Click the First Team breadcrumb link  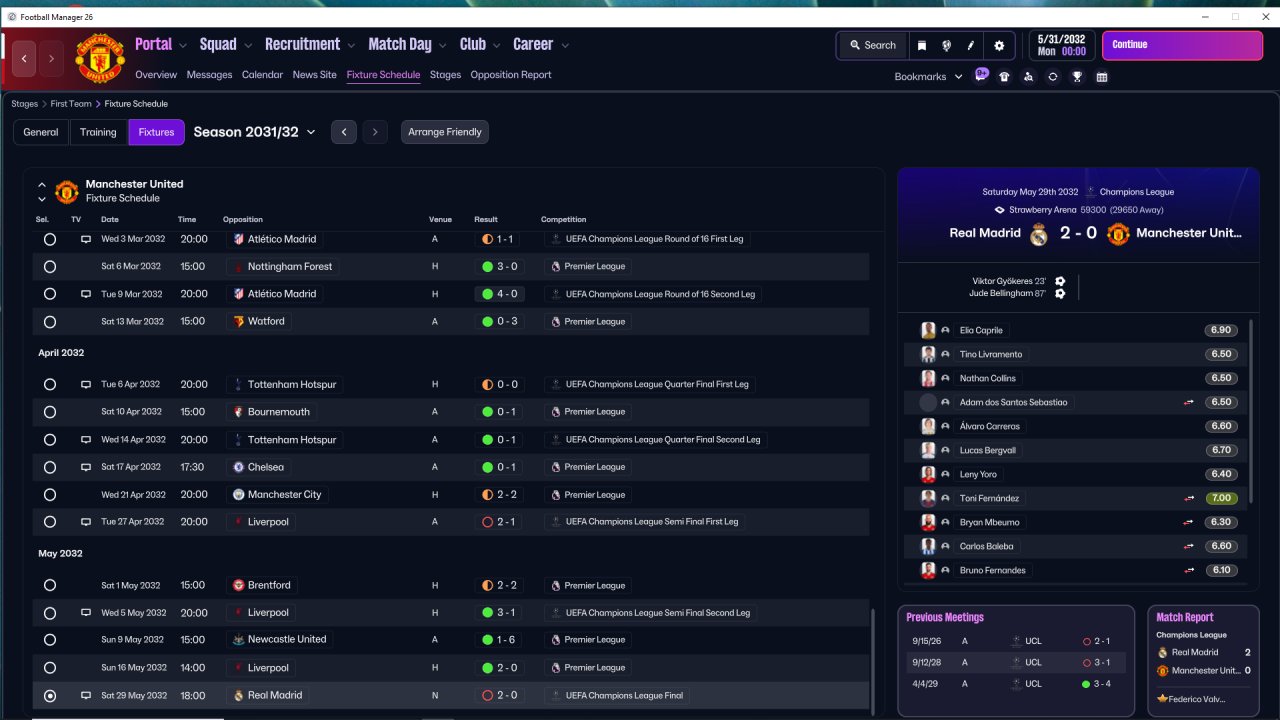click(72, 104)
